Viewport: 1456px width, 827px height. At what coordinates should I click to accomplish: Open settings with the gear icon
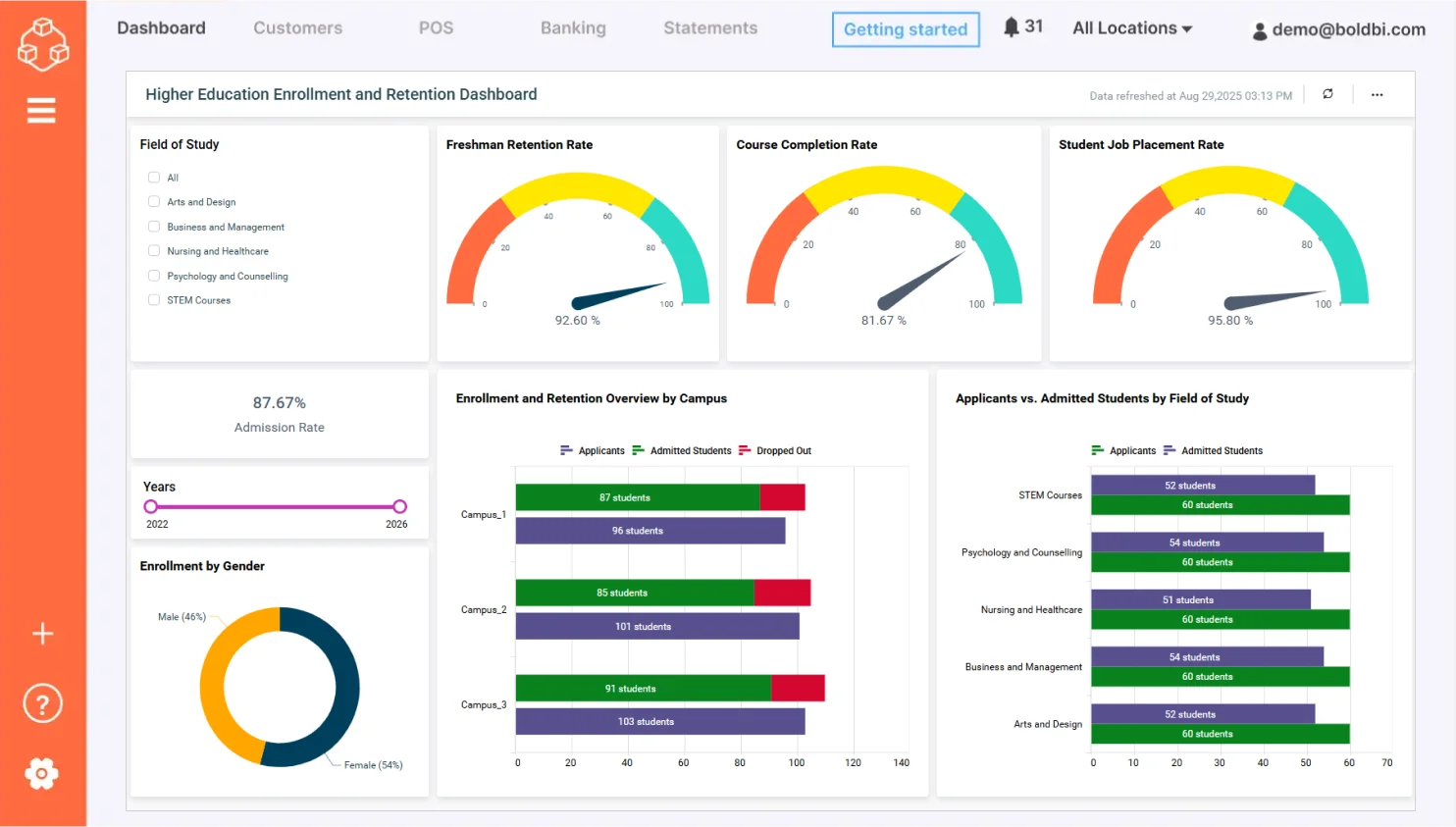tap(41, 773)
